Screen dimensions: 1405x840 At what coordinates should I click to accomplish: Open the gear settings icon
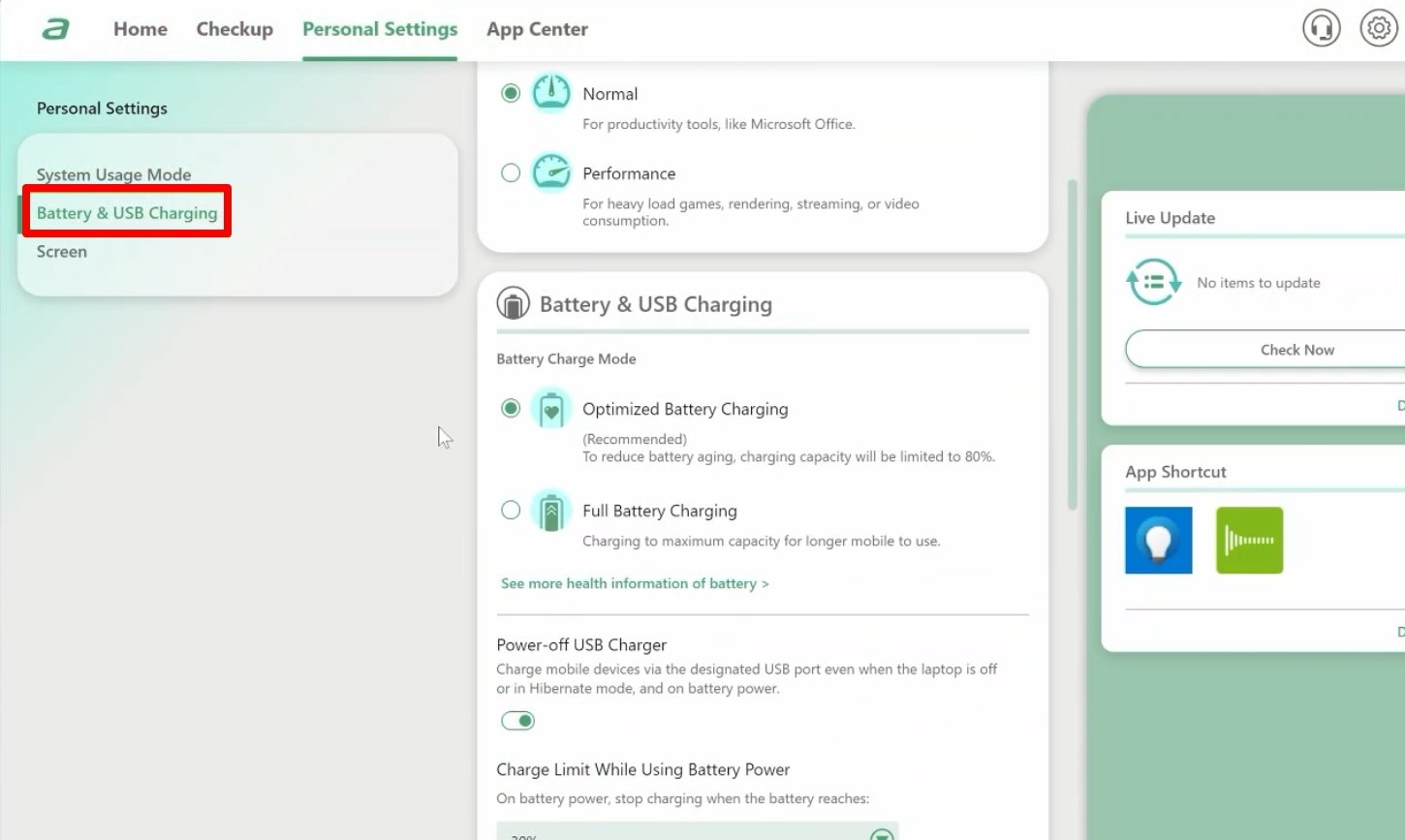pos(1378,28)
